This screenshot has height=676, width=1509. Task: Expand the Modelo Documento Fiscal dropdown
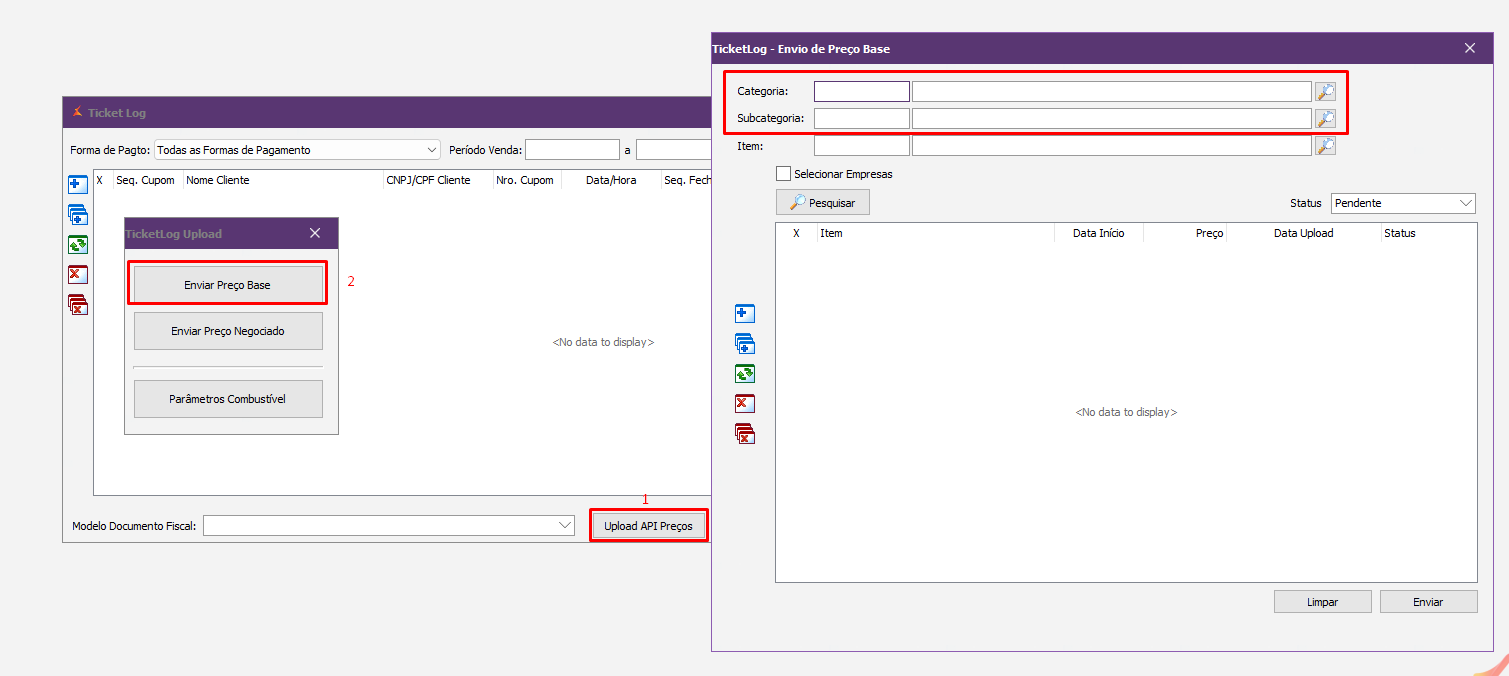coord(389,526)
